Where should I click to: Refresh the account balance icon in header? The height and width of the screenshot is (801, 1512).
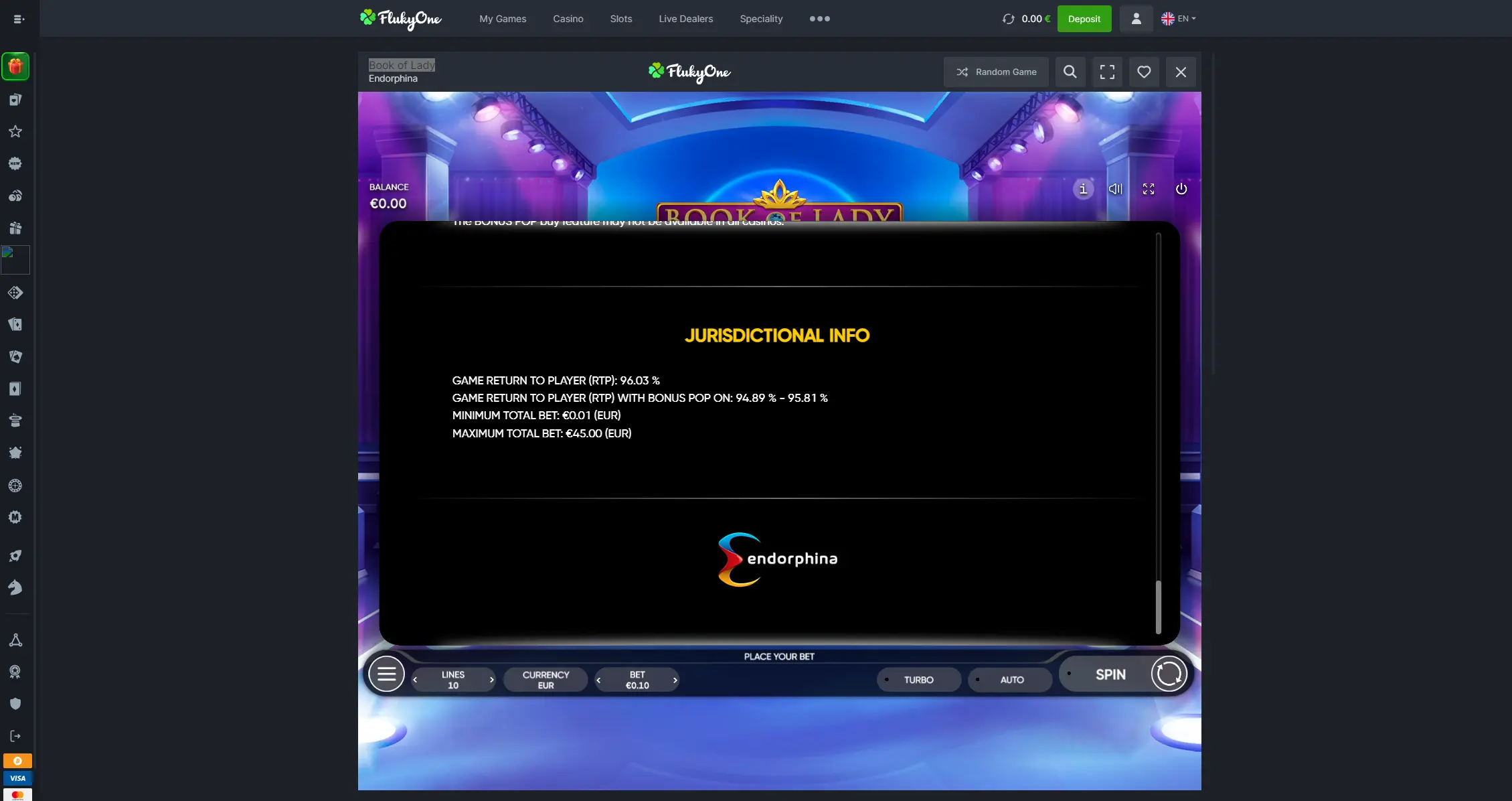tap(1009, 19)
